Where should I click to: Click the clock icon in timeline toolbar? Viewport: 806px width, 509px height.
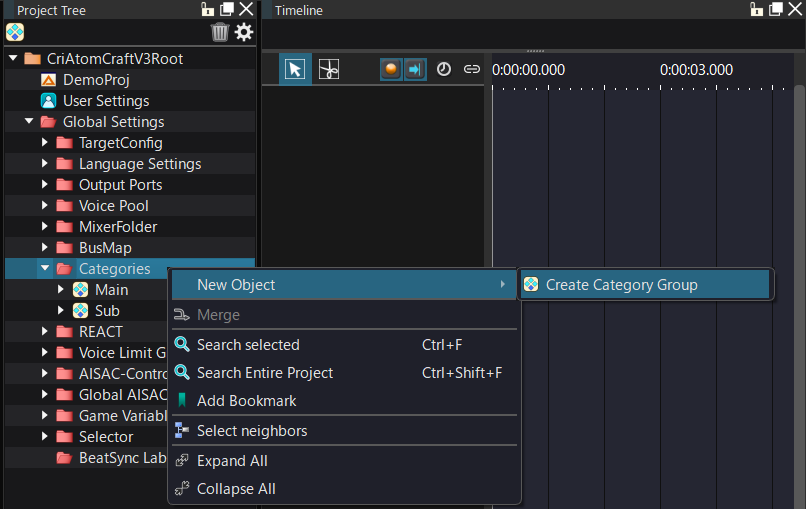point(444,69)
